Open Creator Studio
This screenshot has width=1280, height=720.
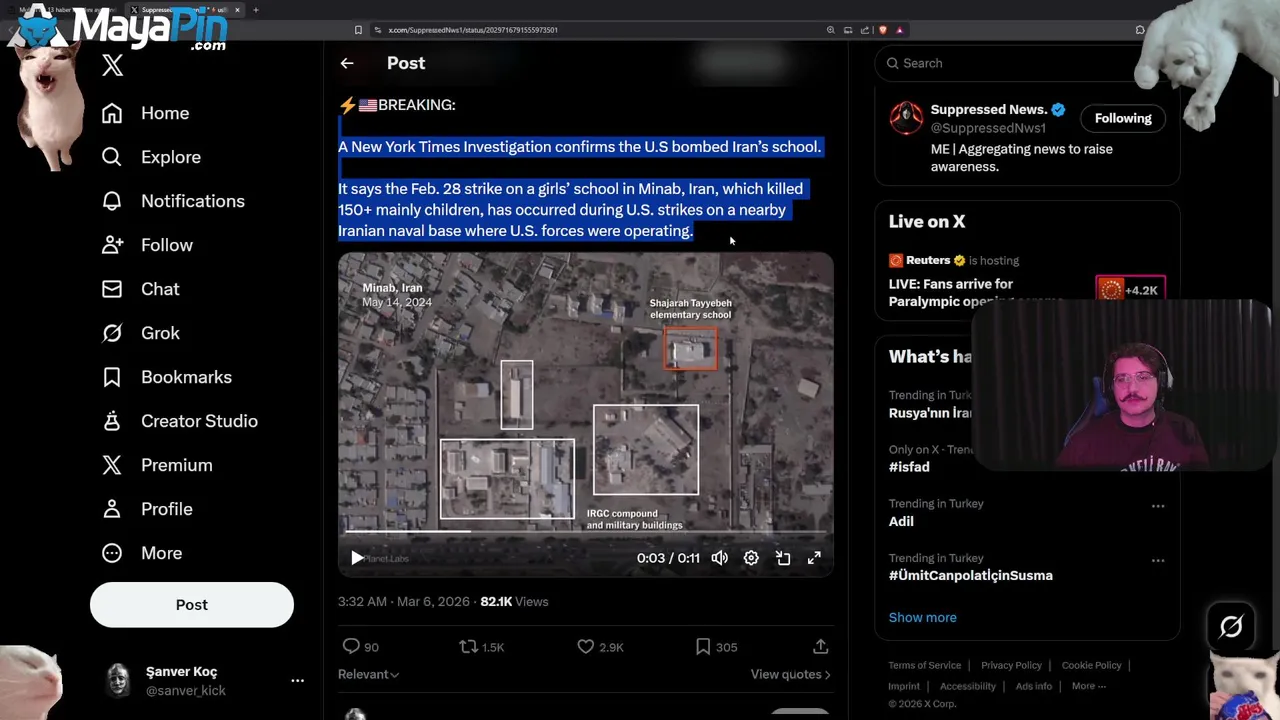coord(179,421)
